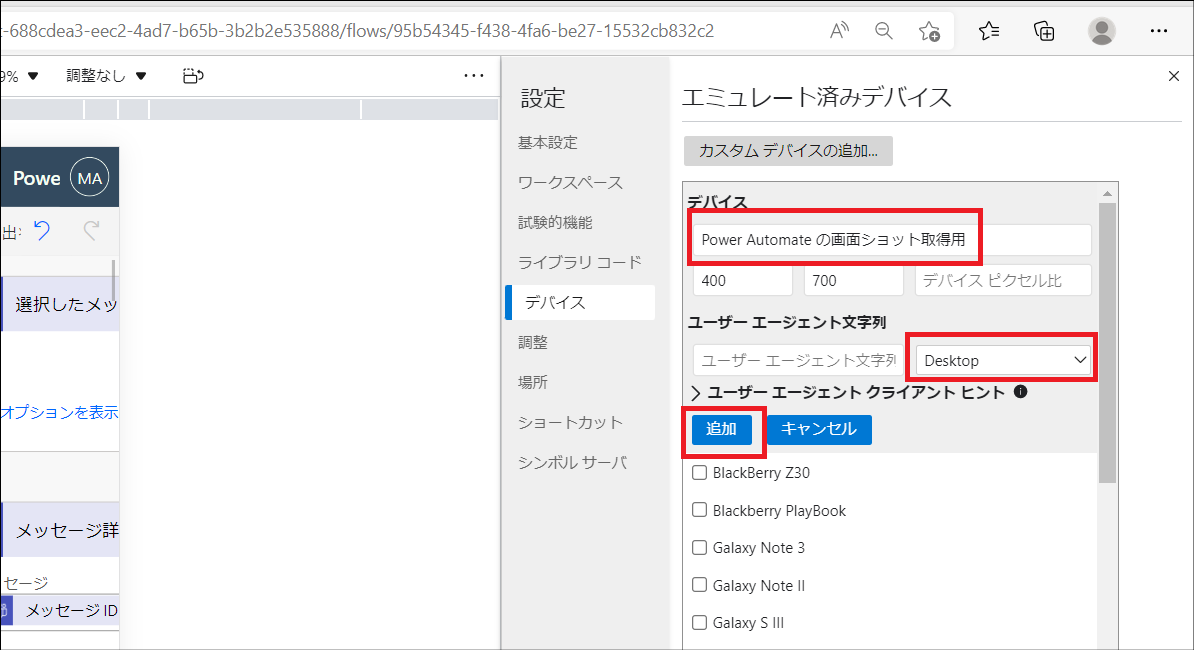
Task: Click the Read aloud icon in address bar
Action: point(839,31)
